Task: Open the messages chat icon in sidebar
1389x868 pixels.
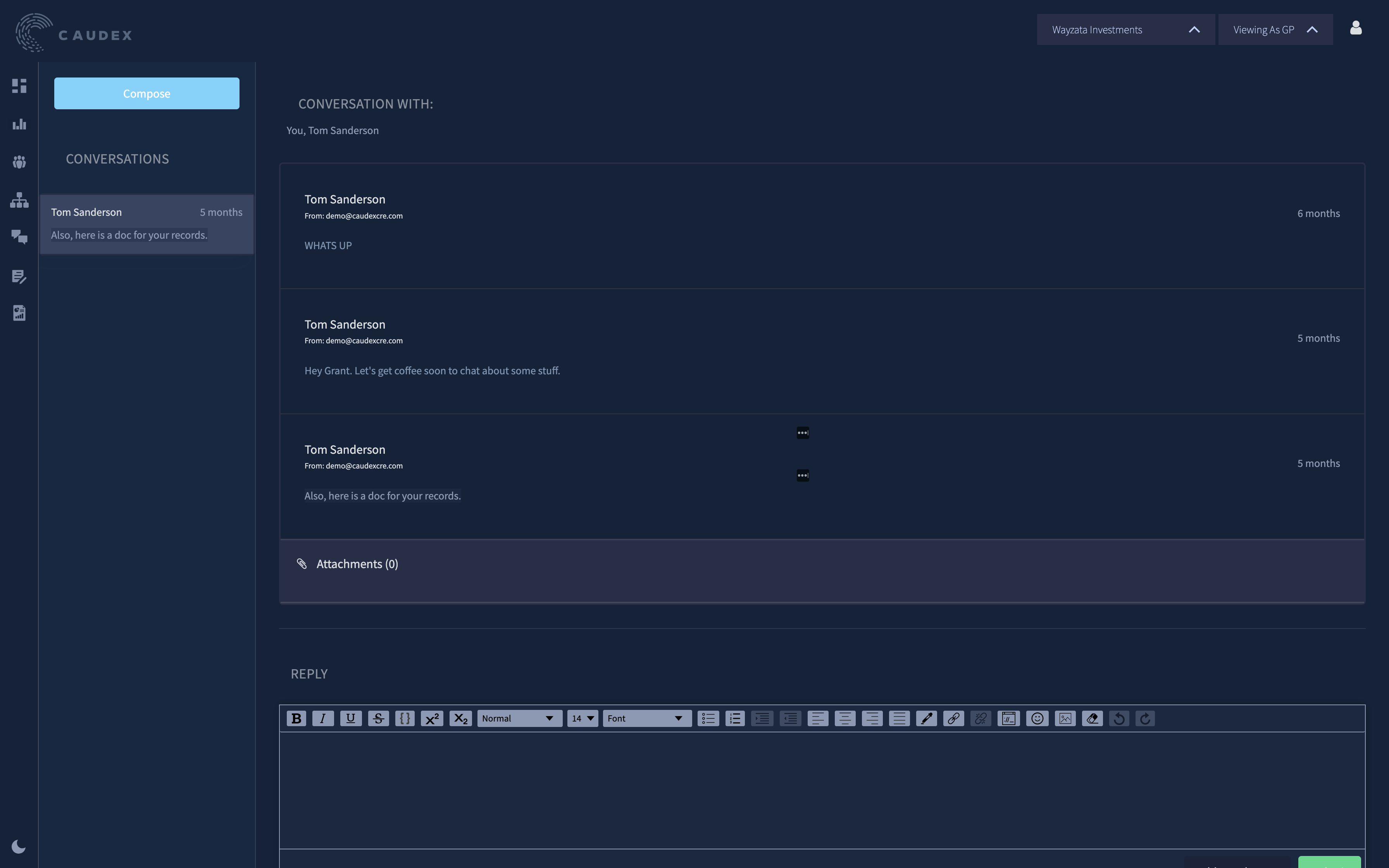Action: (x=19, y=237)
